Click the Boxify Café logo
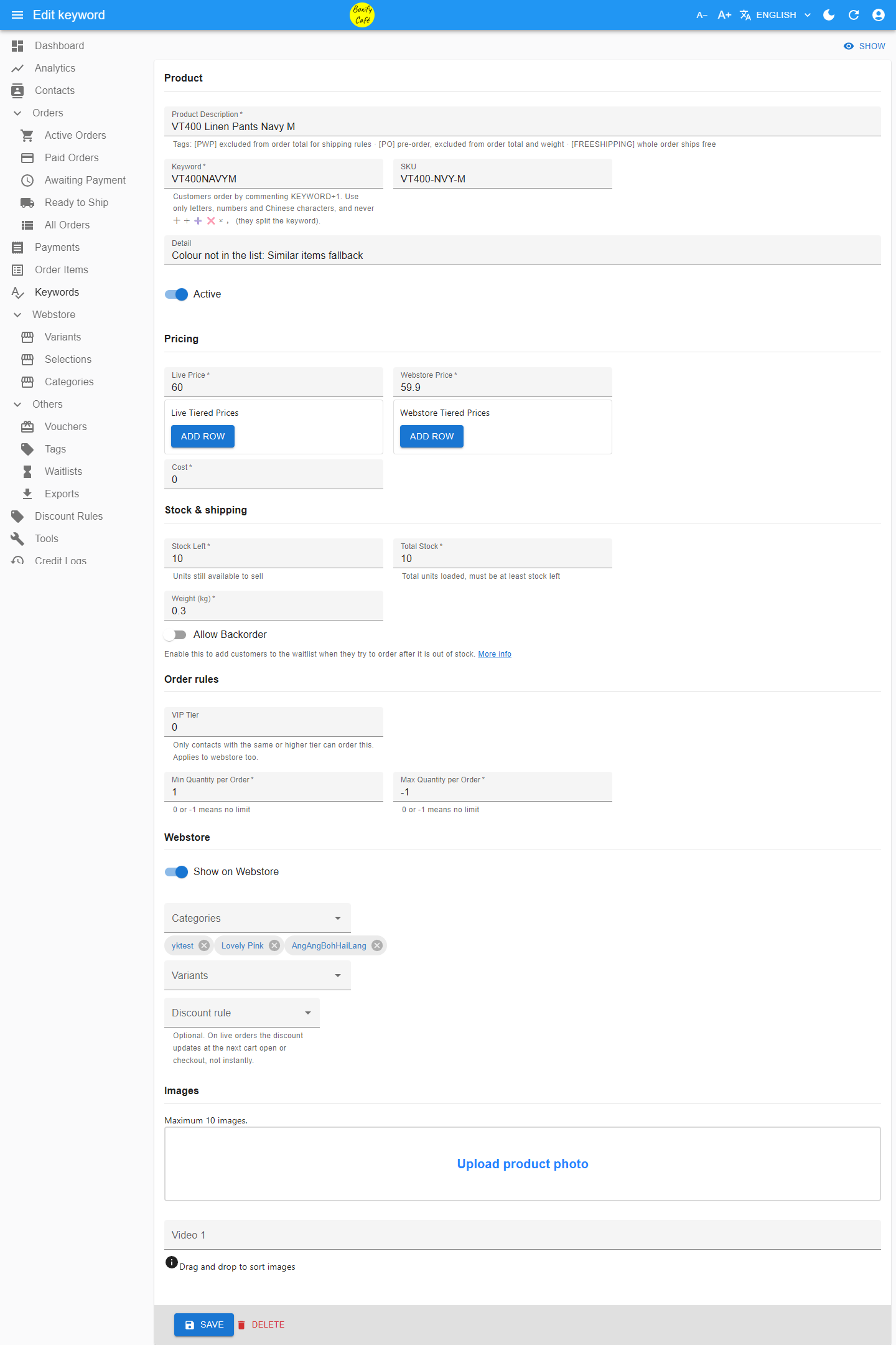Viewport: 896px width, 1345px height. coord(362,15)
